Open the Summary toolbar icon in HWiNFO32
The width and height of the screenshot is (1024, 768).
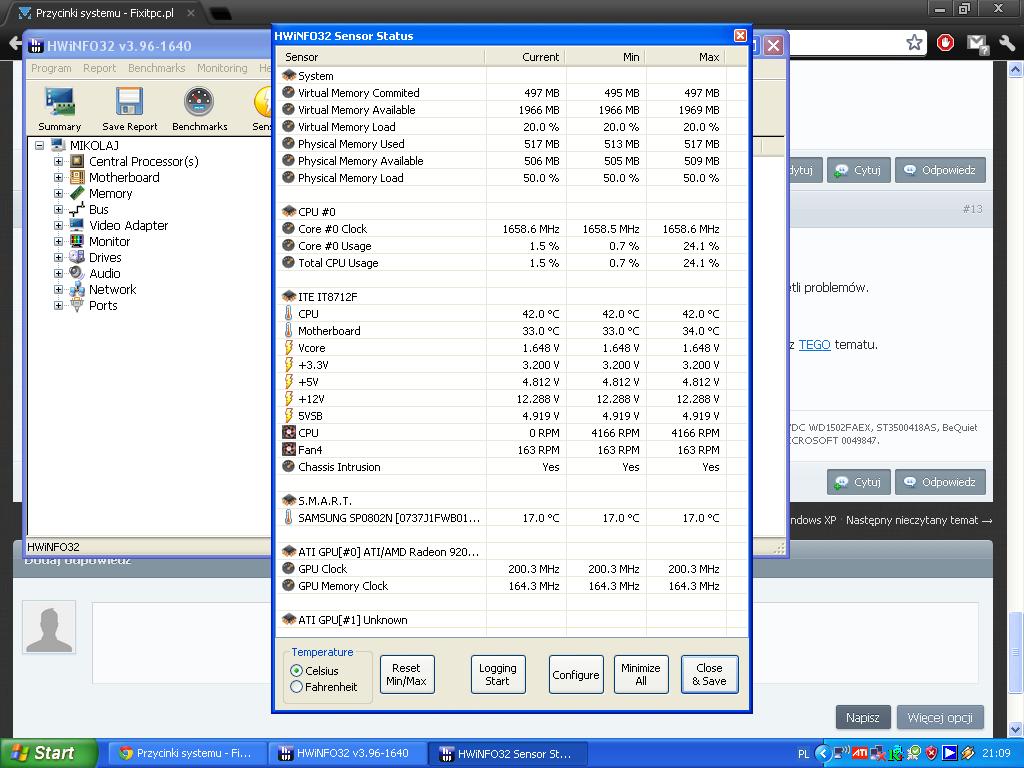(x=59, y=102)
